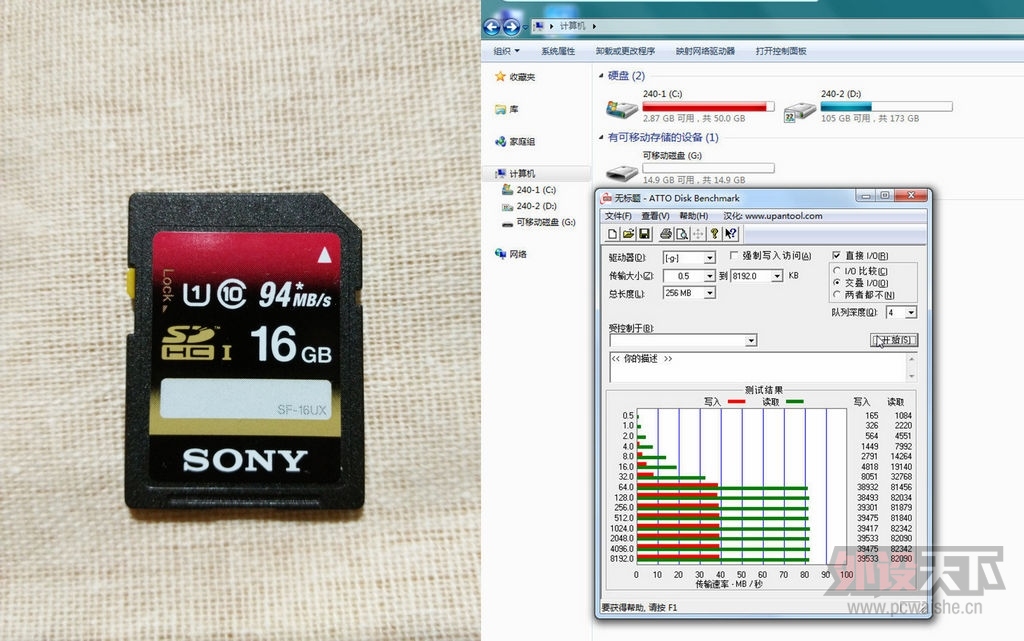
Task: Click the C: drive red usage bar
Action: (x=708, y=106)
